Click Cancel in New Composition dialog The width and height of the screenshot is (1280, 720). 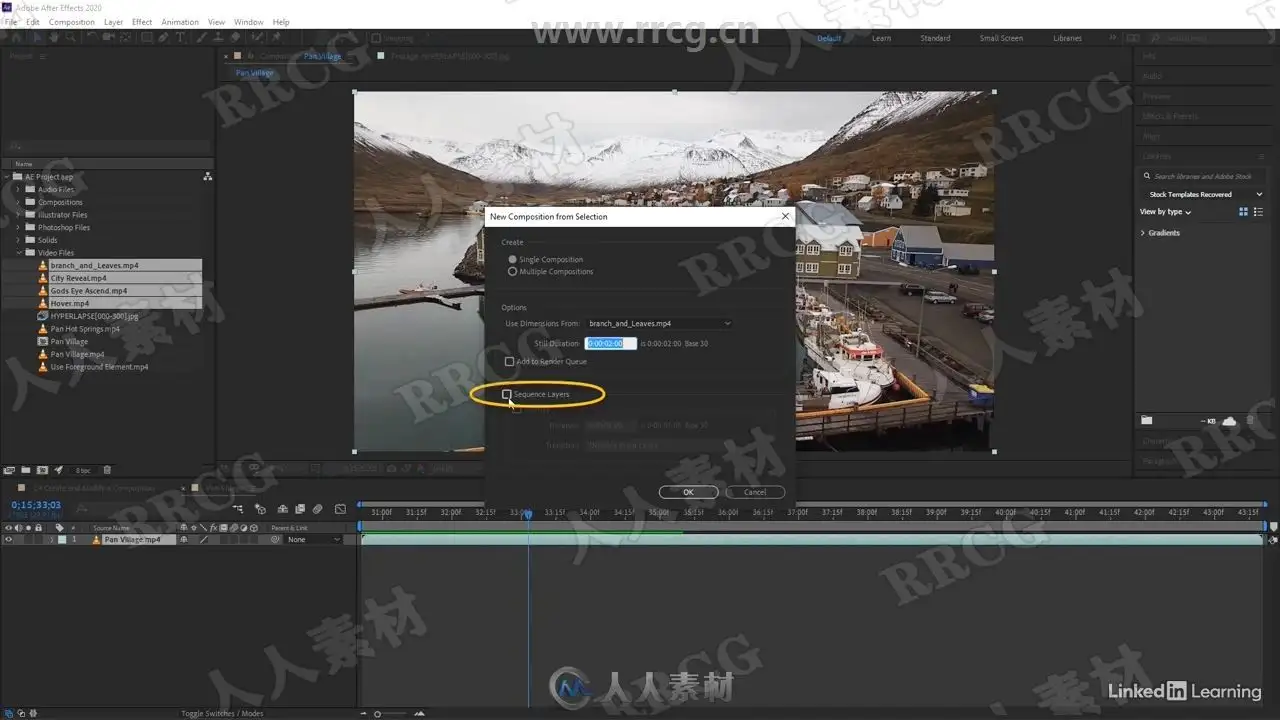(x=755, y=492)
